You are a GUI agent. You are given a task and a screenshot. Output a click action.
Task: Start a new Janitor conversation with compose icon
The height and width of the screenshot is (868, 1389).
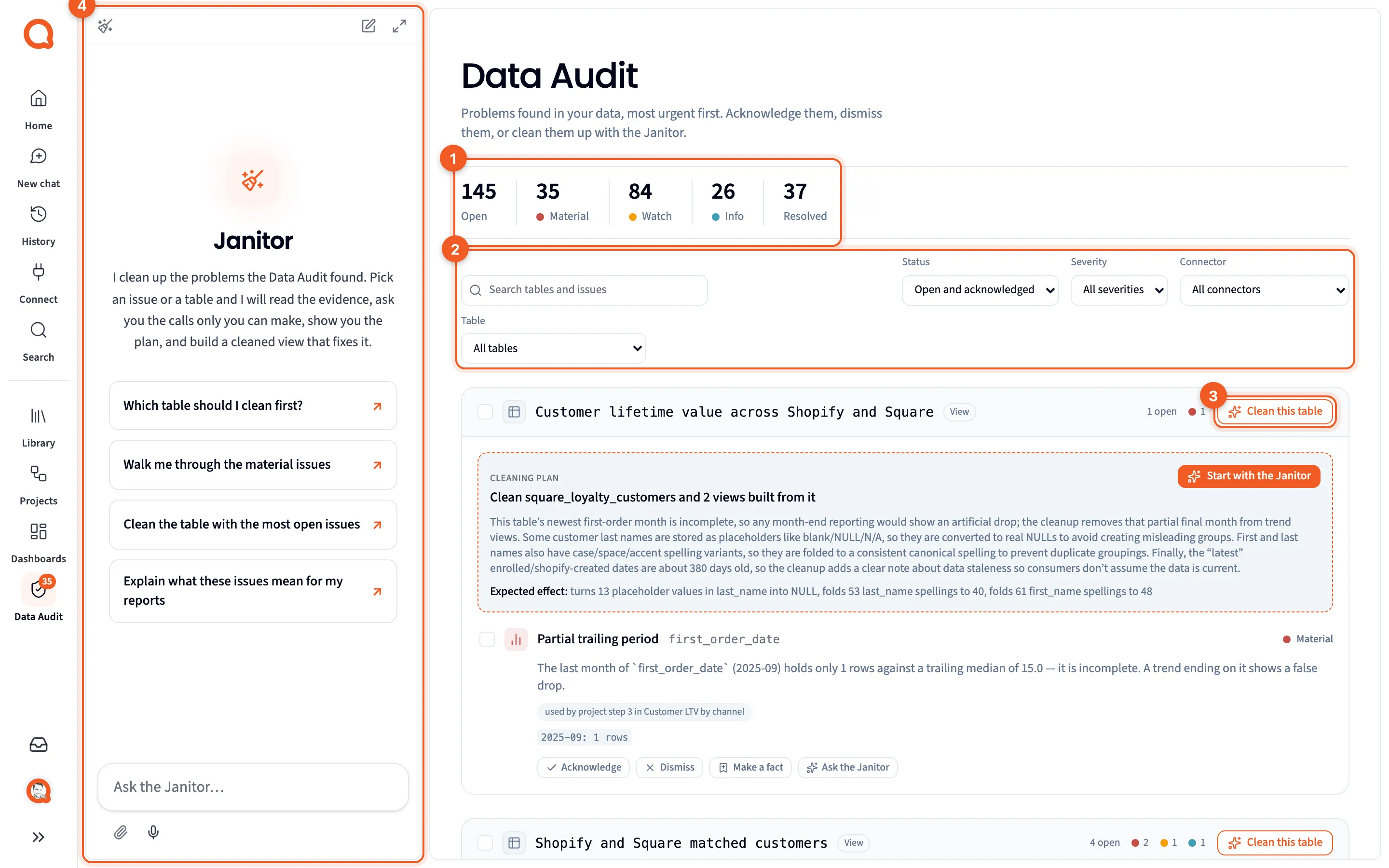368,26
